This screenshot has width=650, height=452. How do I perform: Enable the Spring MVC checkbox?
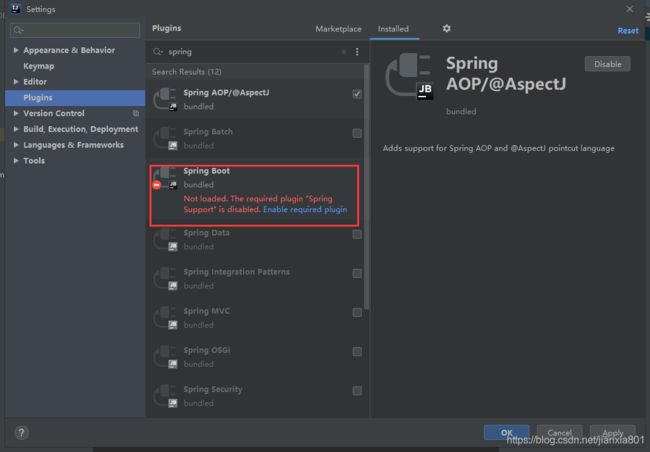pos(357,312)
